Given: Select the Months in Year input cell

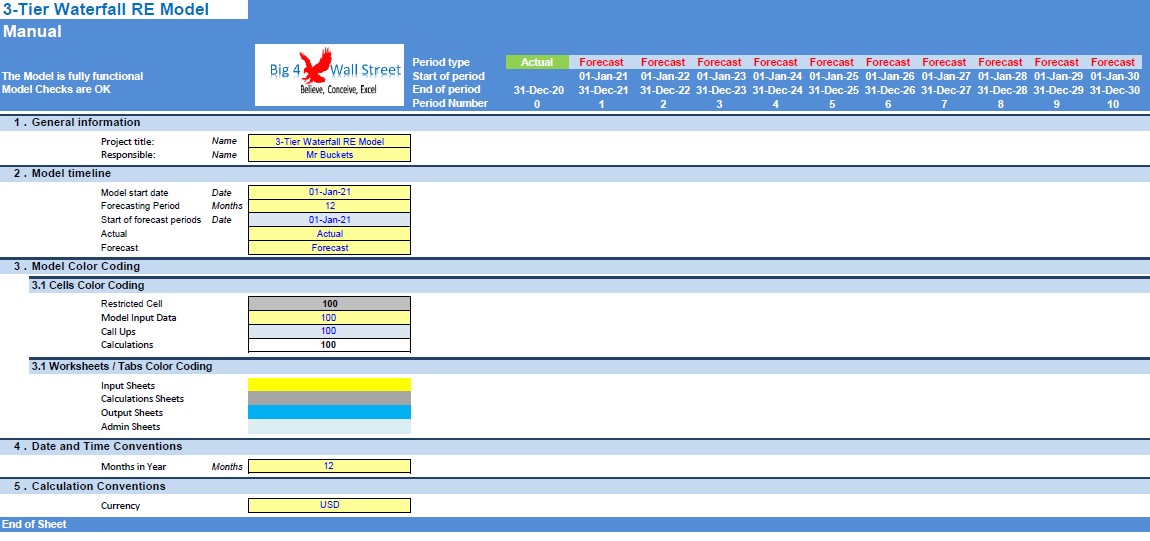Looking at the screenshot, I should coord(329,466).
